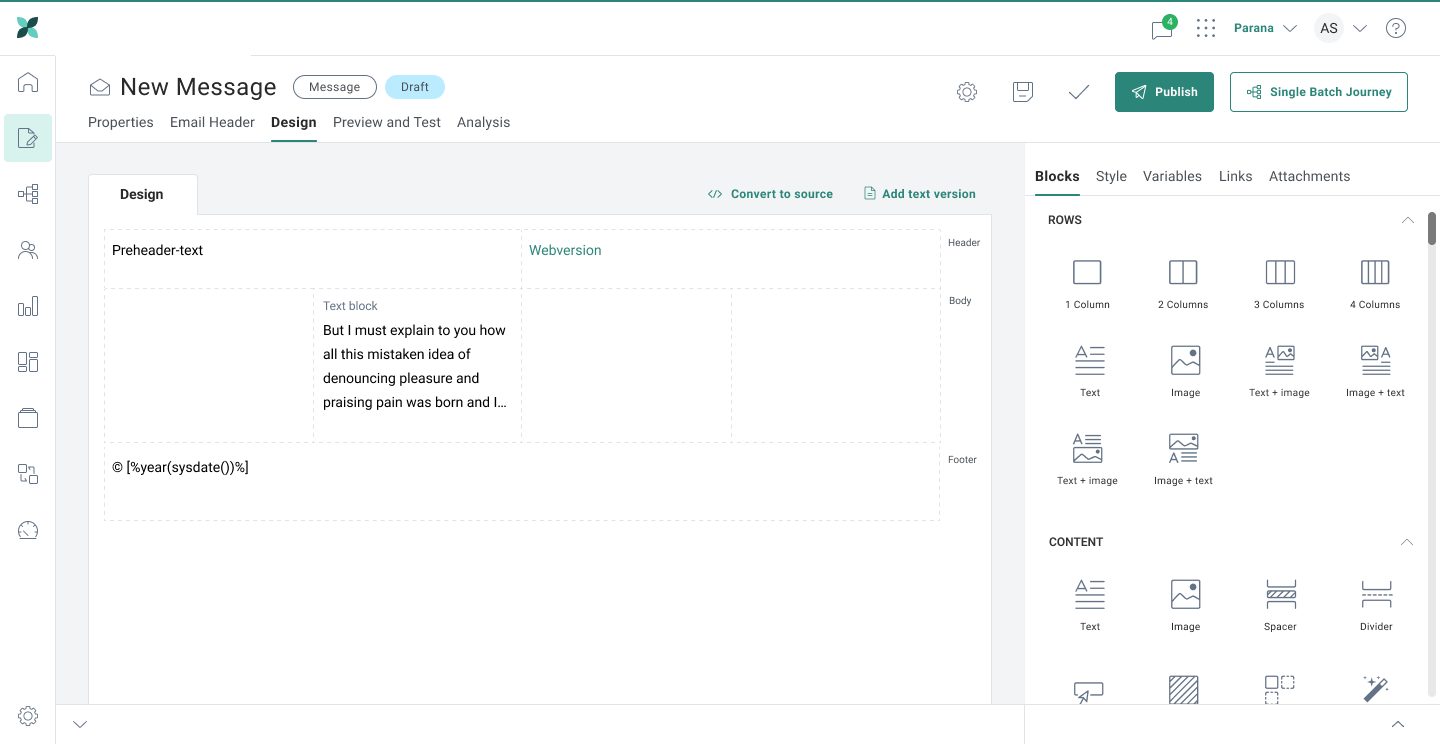Select the 3 Columns row block
The image size is (1440, 744).
tap(1279, 284)
